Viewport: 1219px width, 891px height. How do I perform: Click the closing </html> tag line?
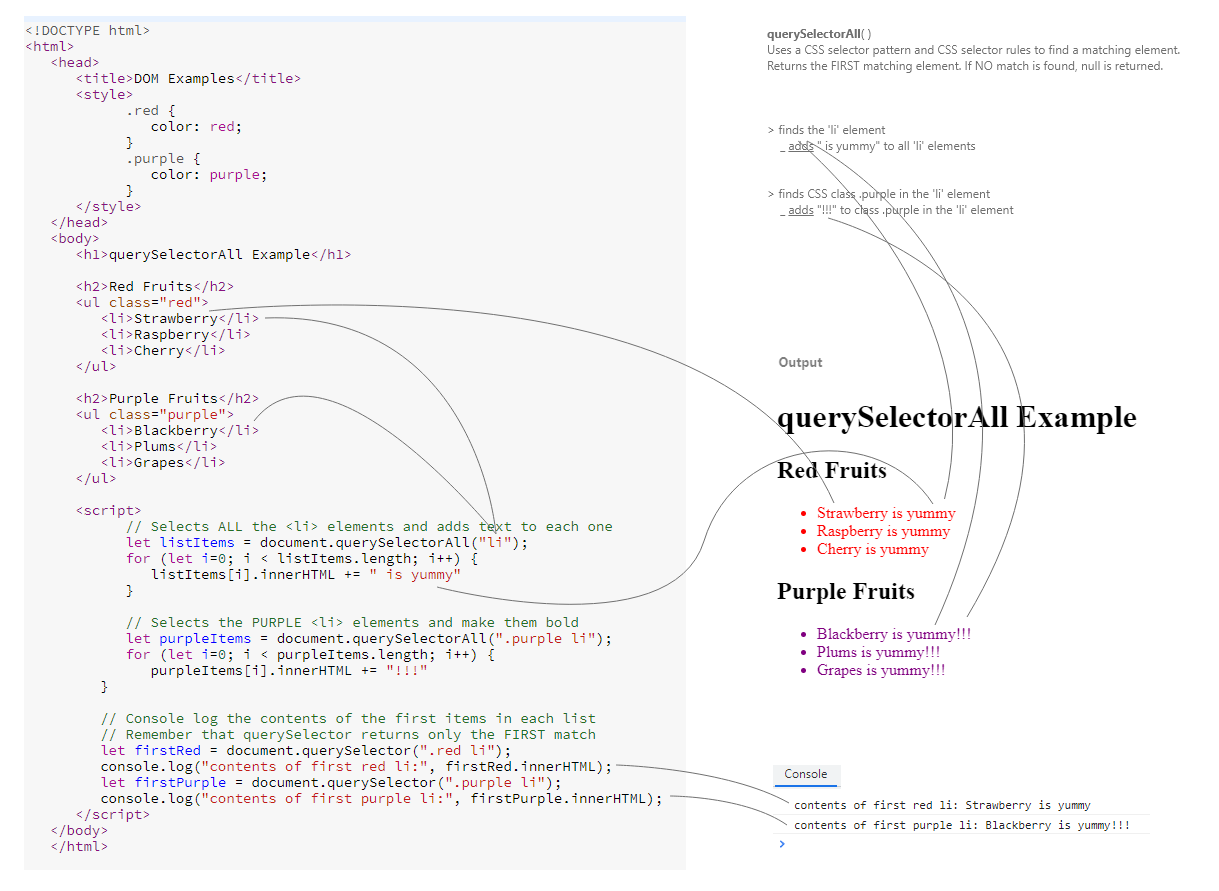tap(79, 846)
